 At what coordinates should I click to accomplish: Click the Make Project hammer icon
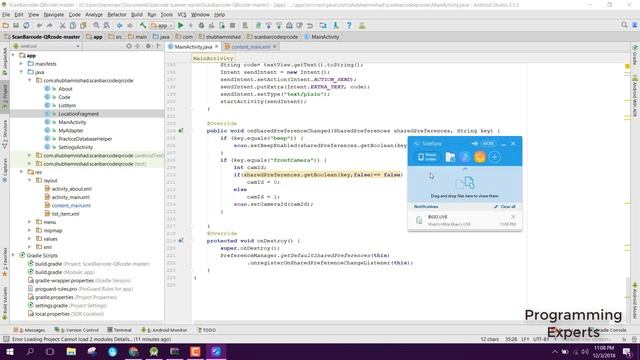[143, 25]
